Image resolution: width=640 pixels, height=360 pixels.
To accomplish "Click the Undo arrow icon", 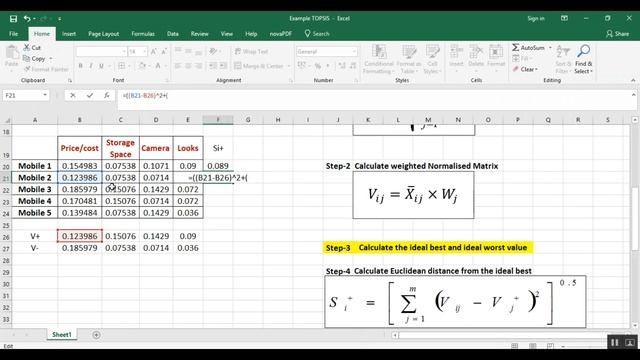I will click(x=27, y=19).
